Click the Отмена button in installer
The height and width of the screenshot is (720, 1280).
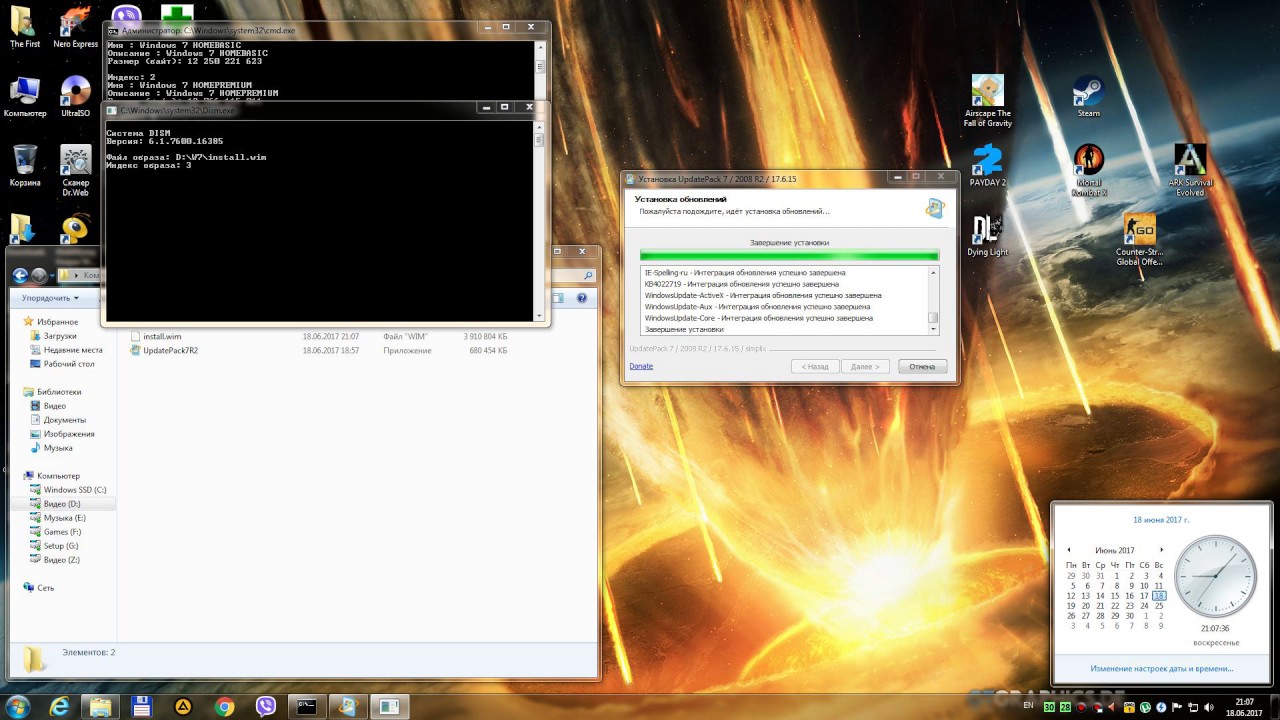click(922, 366)
